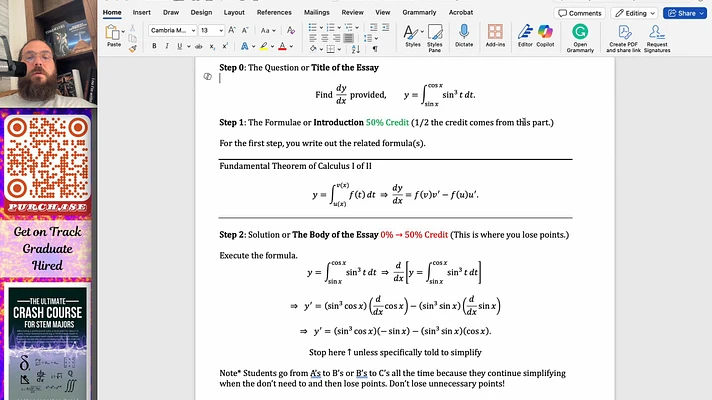Click red font color button
This screenshot has width=712, height=400.
point(282,46)
